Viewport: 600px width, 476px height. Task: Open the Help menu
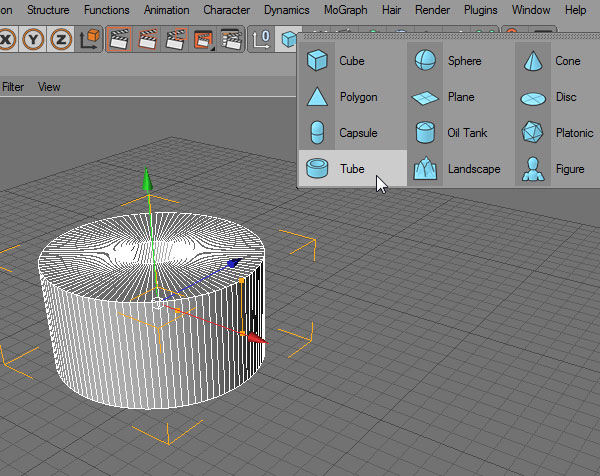tap(576, 10)
